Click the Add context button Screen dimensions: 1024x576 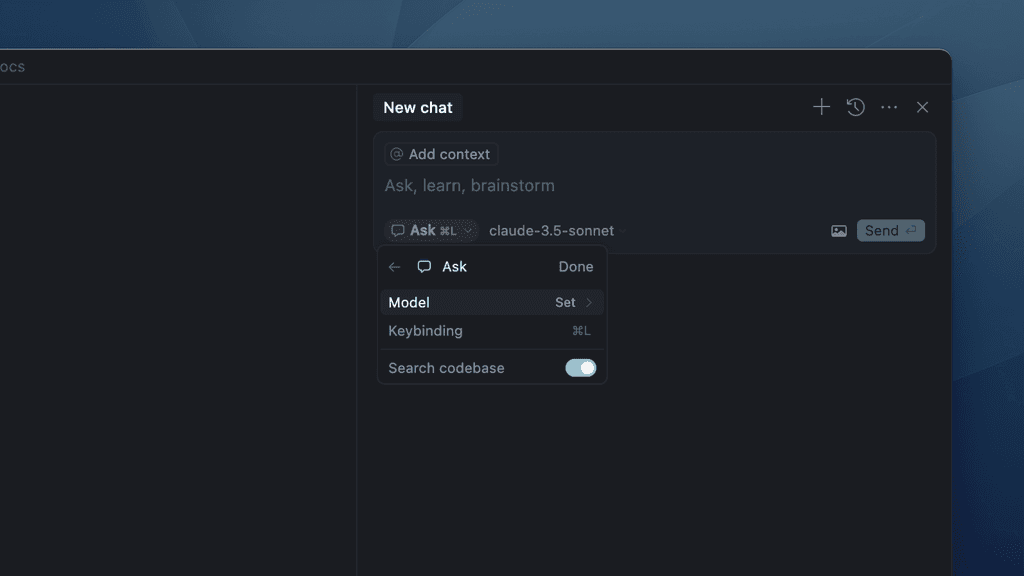tap(440, 154)
